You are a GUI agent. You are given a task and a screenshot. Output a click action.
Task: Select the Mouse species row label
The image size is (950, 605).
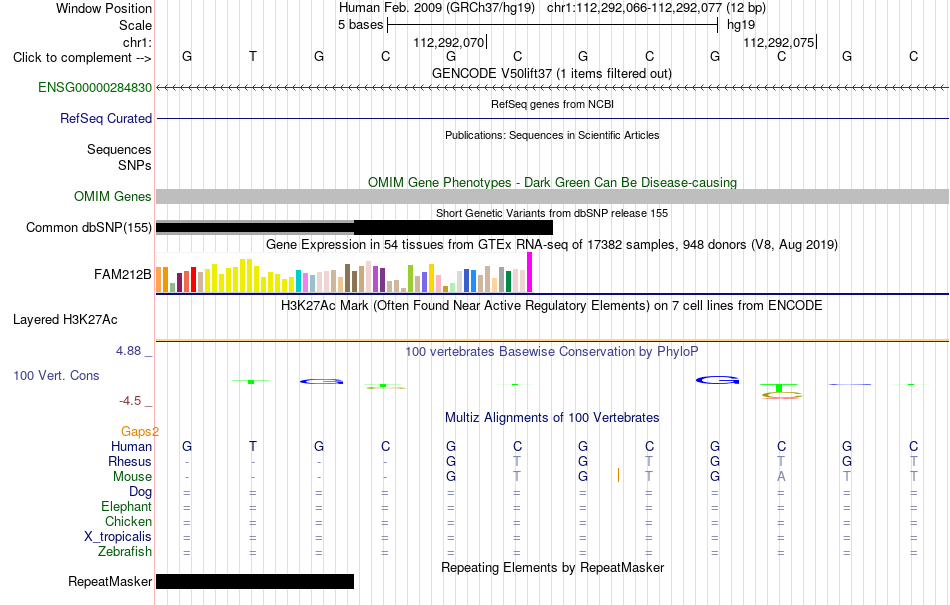coord(132,477)
